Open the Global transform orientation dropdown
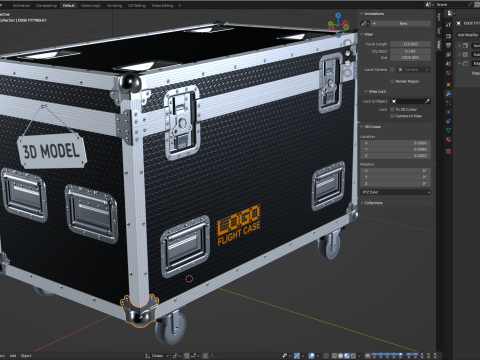This screenshot has width=480, height=360. 157,356
